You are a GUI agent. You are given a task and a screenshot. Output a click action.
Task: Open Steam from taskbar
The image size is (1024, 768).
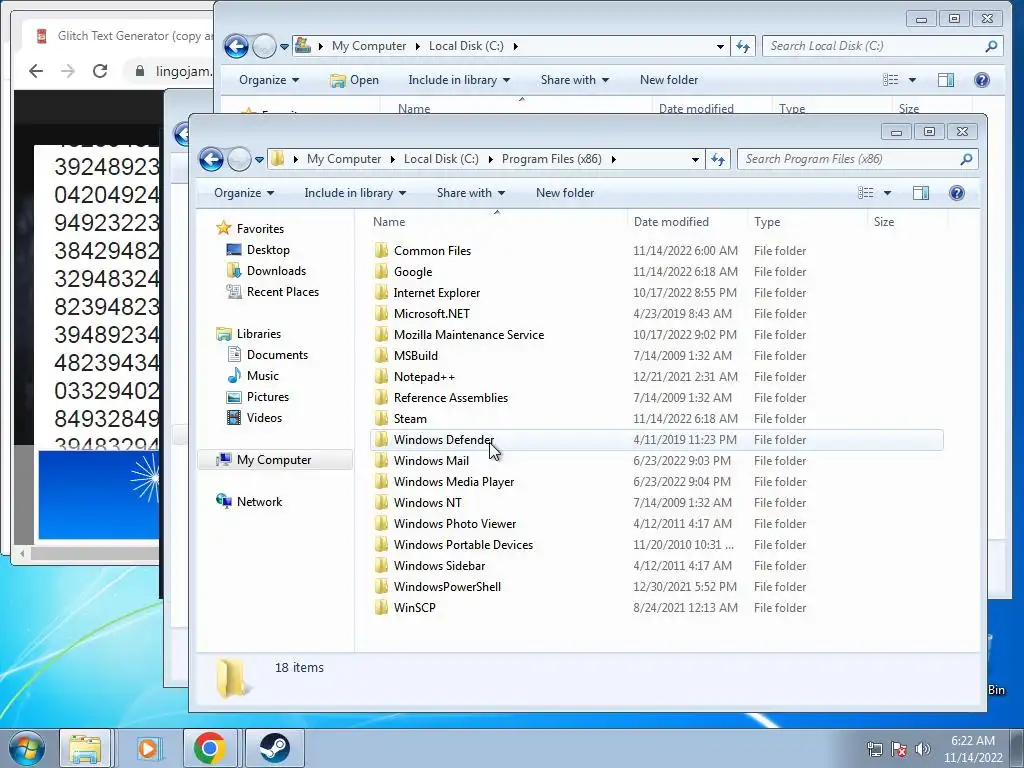pyautogui.click(x=275, y=748)
